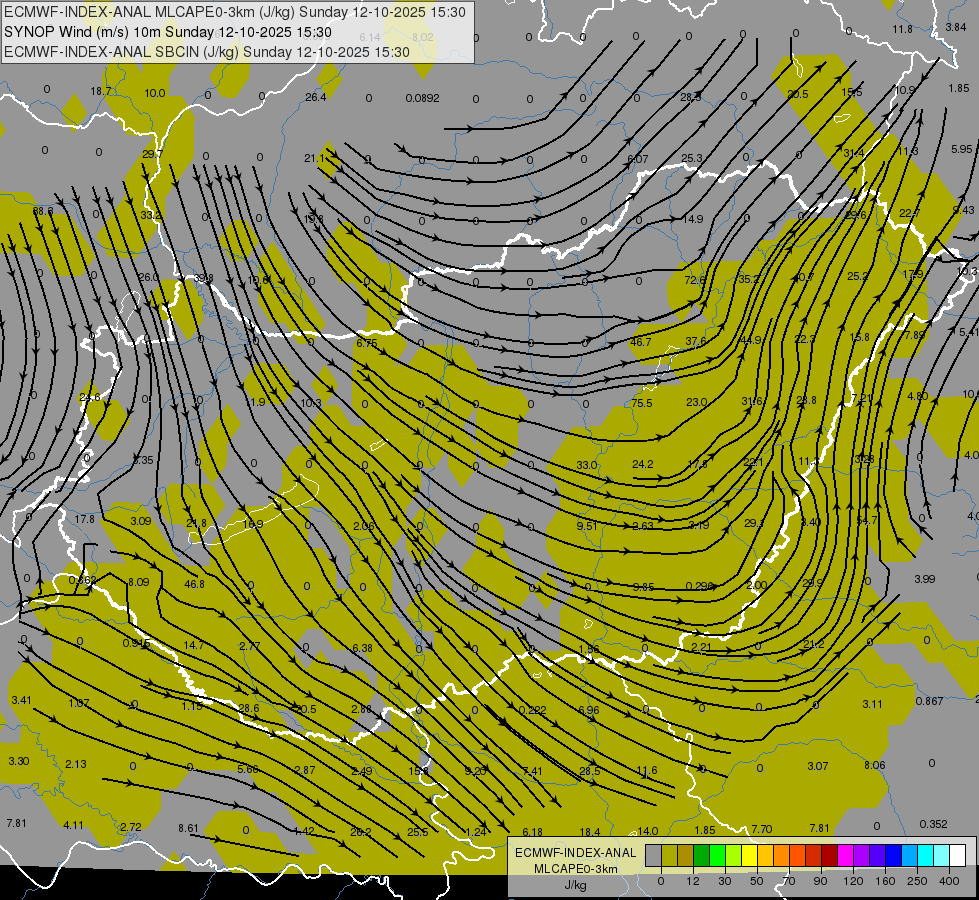Click the dark red legend swatch

pos(829,856)
